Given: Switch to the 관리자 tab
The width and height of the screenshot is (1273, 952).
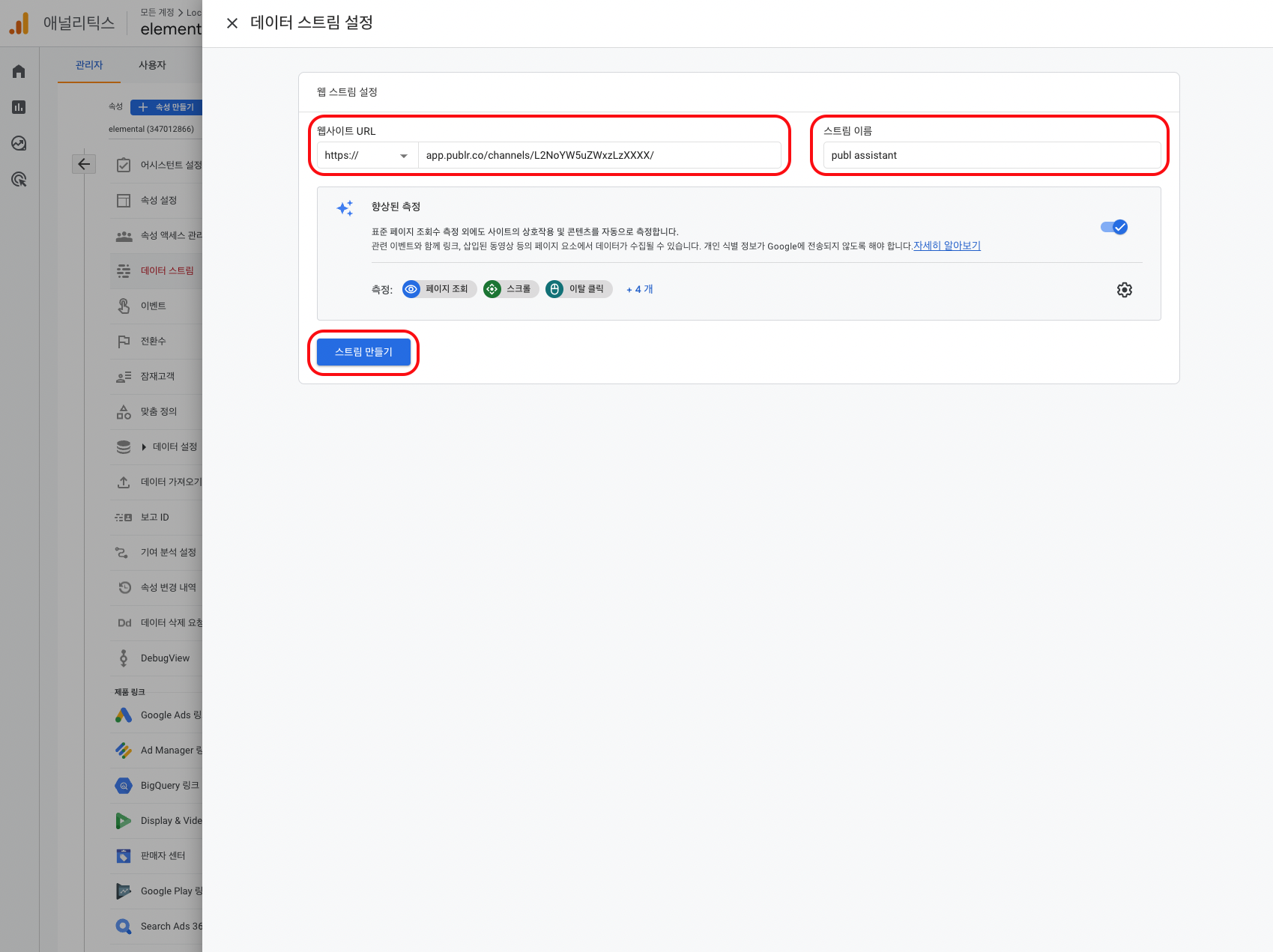Looking at the screenshot, I should pyautogui.click(x=89, y=65).
